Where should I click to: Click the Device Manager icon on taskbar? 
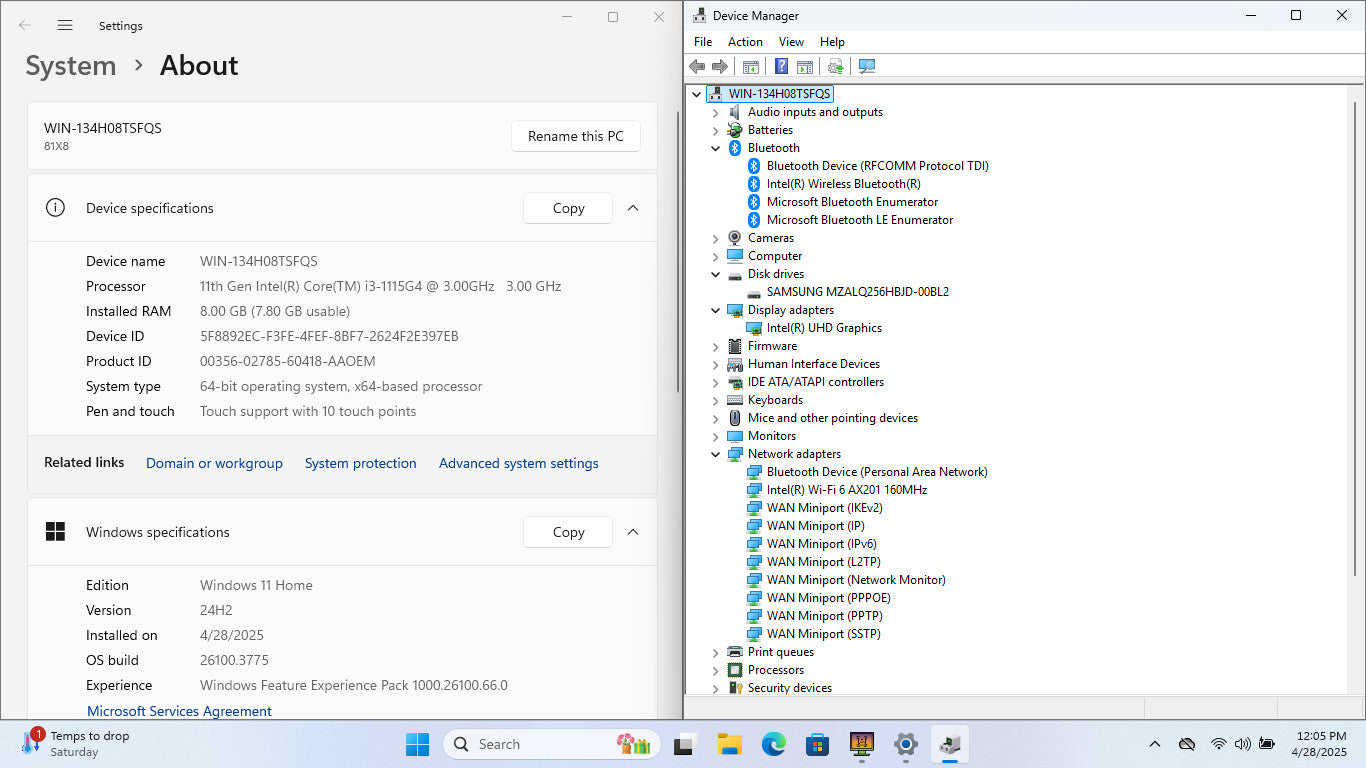point(950,744)
